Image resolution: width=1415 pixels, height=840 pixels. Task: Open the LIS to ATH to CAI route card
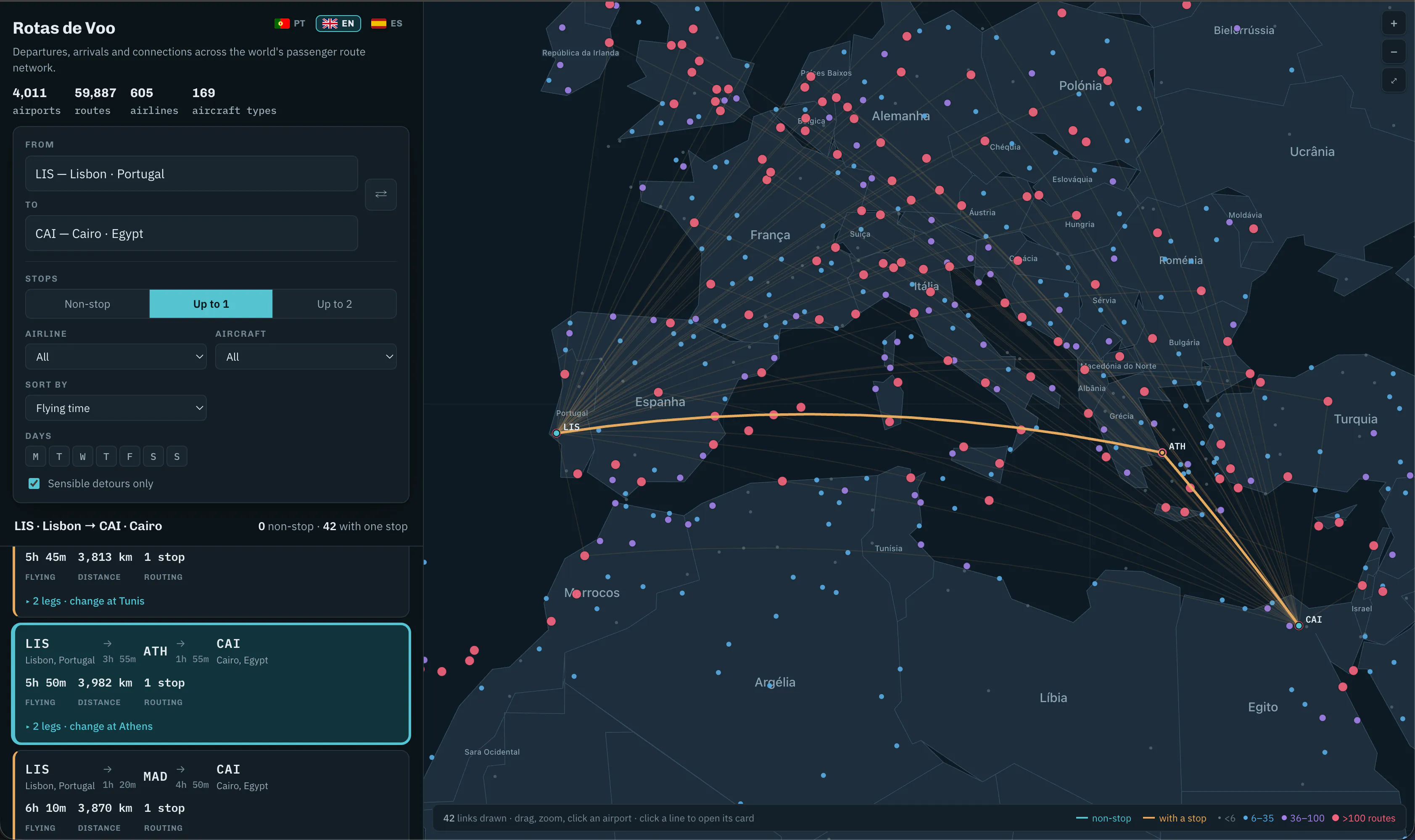[x=211, y=684]
